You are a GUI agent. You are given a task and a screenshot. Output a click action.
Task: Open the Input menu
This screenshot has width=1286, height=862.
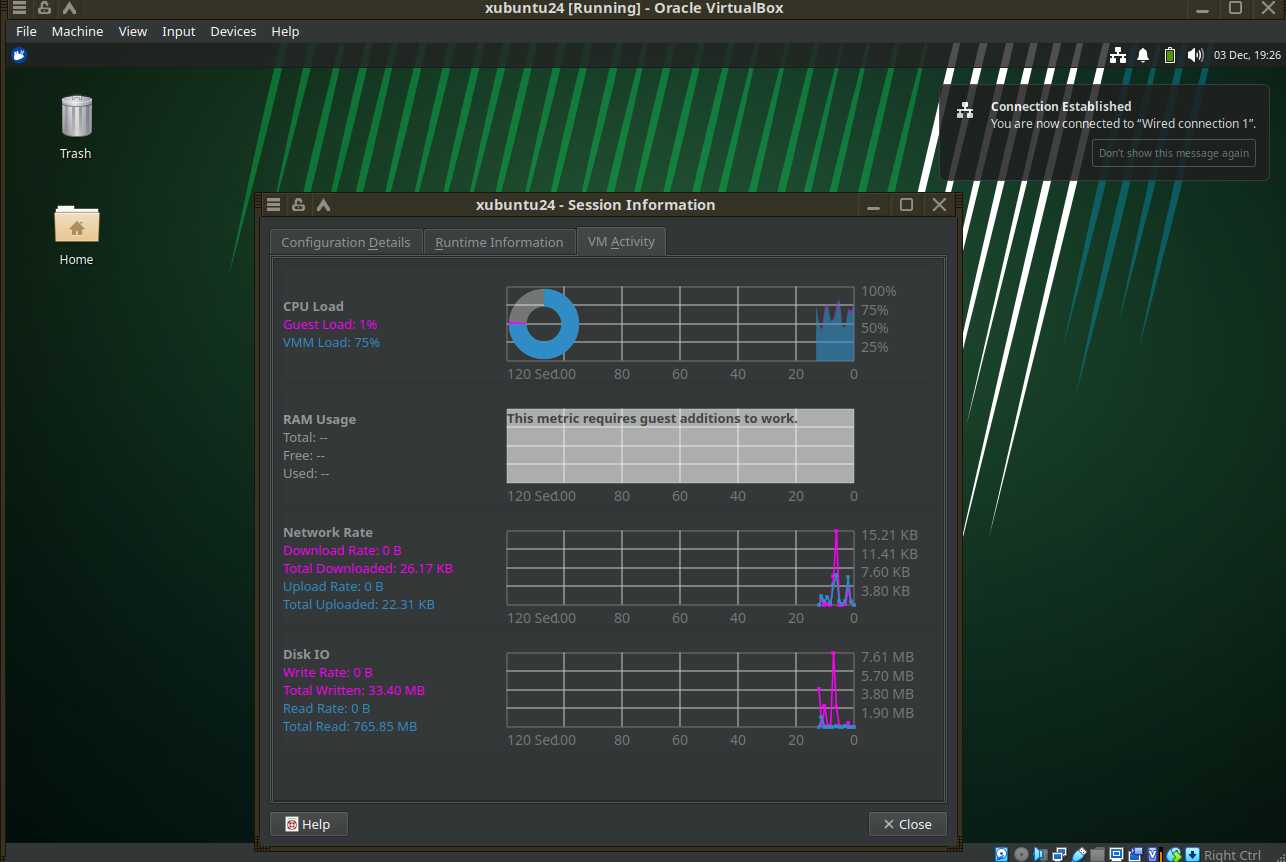pyautogui.click(x=178, y=31)
